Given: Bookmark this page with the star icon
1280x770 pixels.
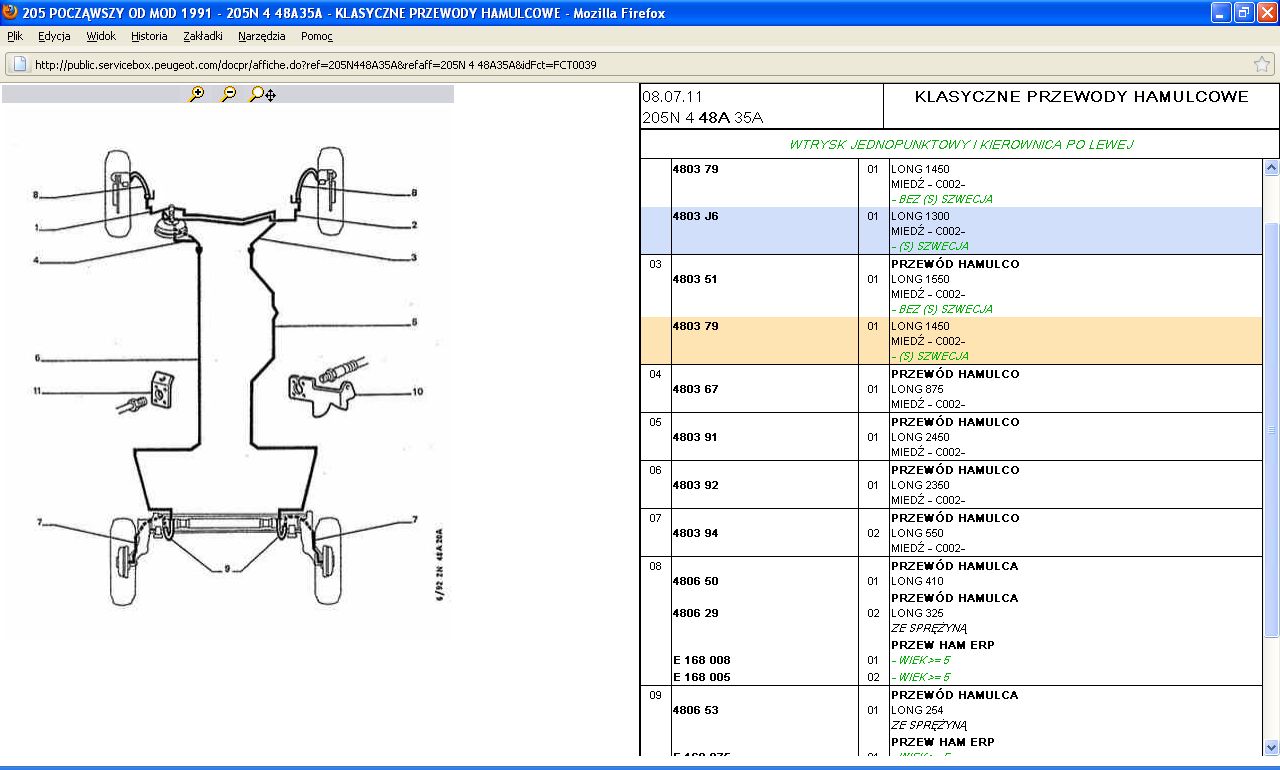Looking at the screenshot, I should pyautogui.click(x=1261, y=64).
